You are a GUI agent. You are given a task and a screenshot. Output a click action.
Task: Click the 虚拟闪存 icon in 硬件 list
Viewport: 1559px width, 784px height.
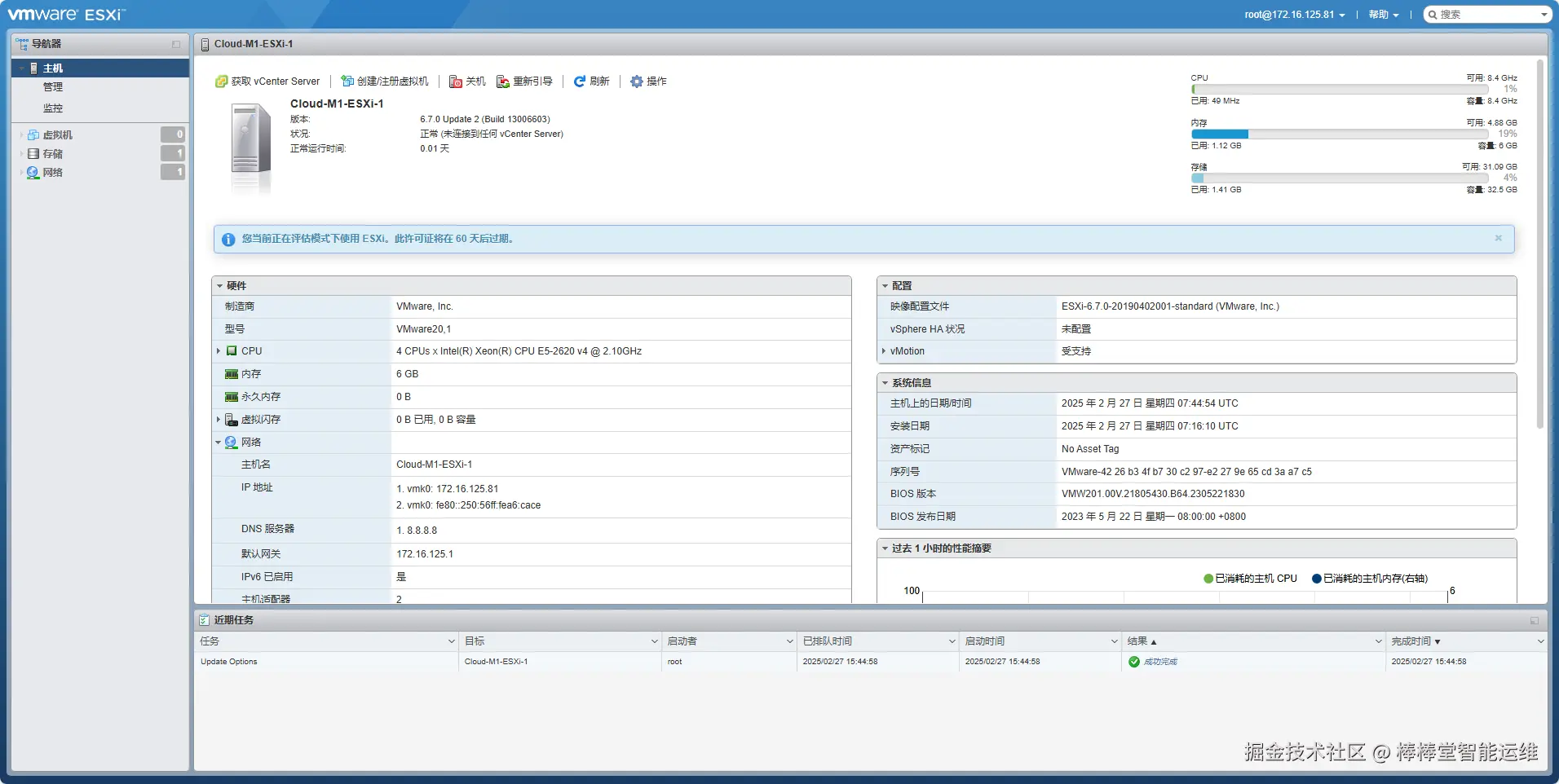tap(232, 420)
